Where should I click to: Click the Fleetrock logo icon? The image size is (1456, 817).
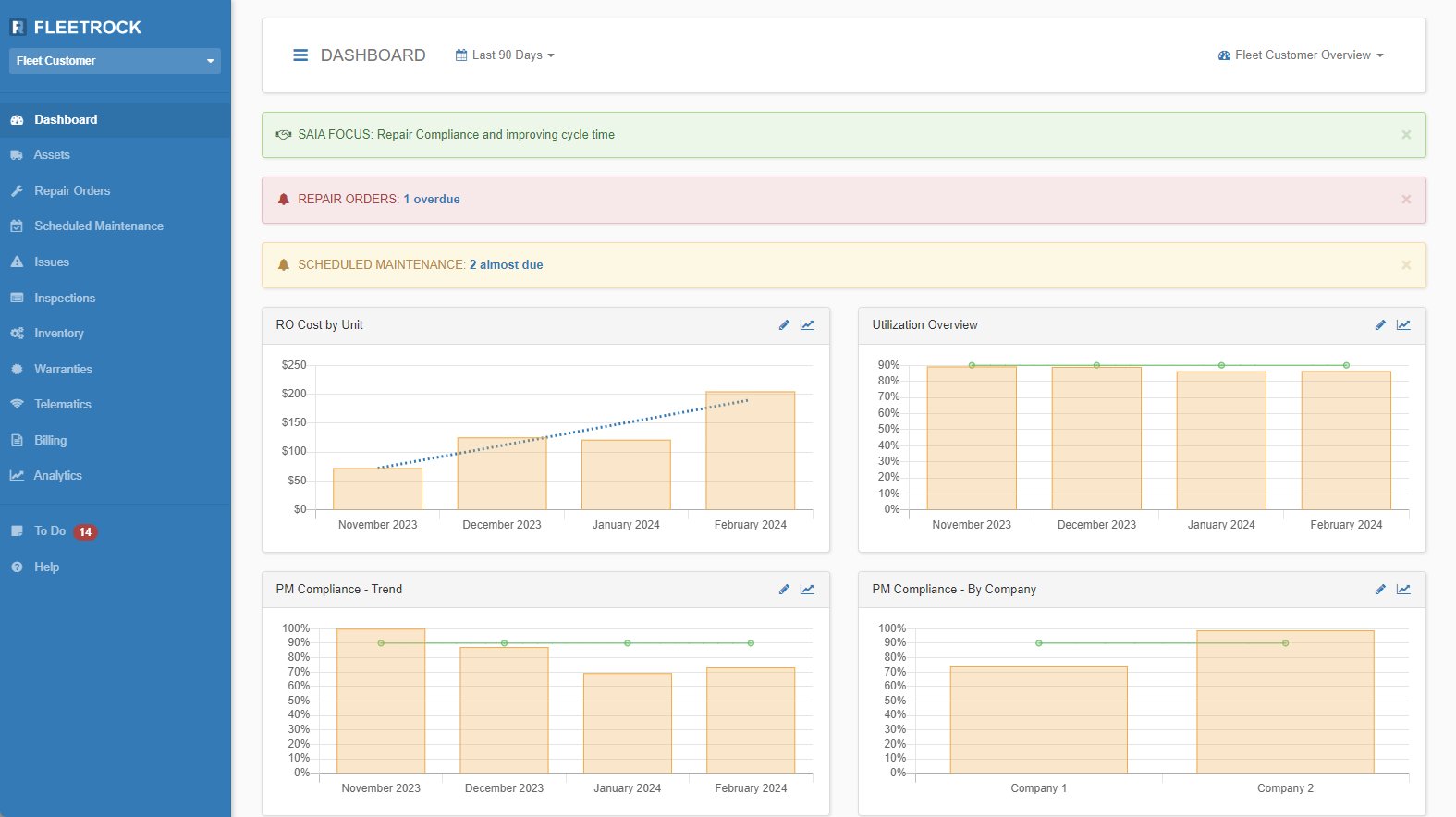[18, 28]
